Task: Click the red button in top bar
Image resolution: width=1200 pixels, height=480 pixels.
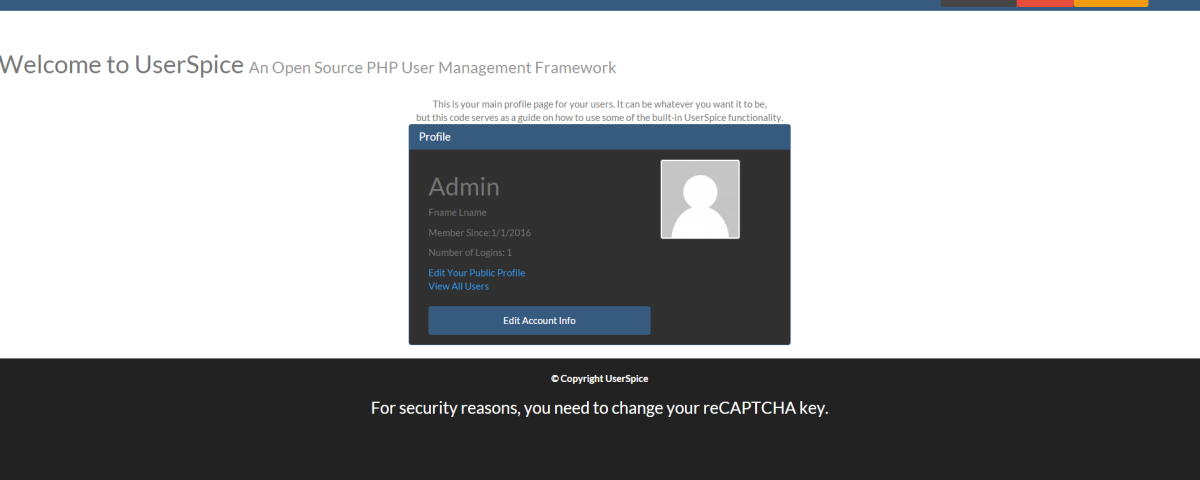Action: pyautogui.click(x=1045, y=3)
